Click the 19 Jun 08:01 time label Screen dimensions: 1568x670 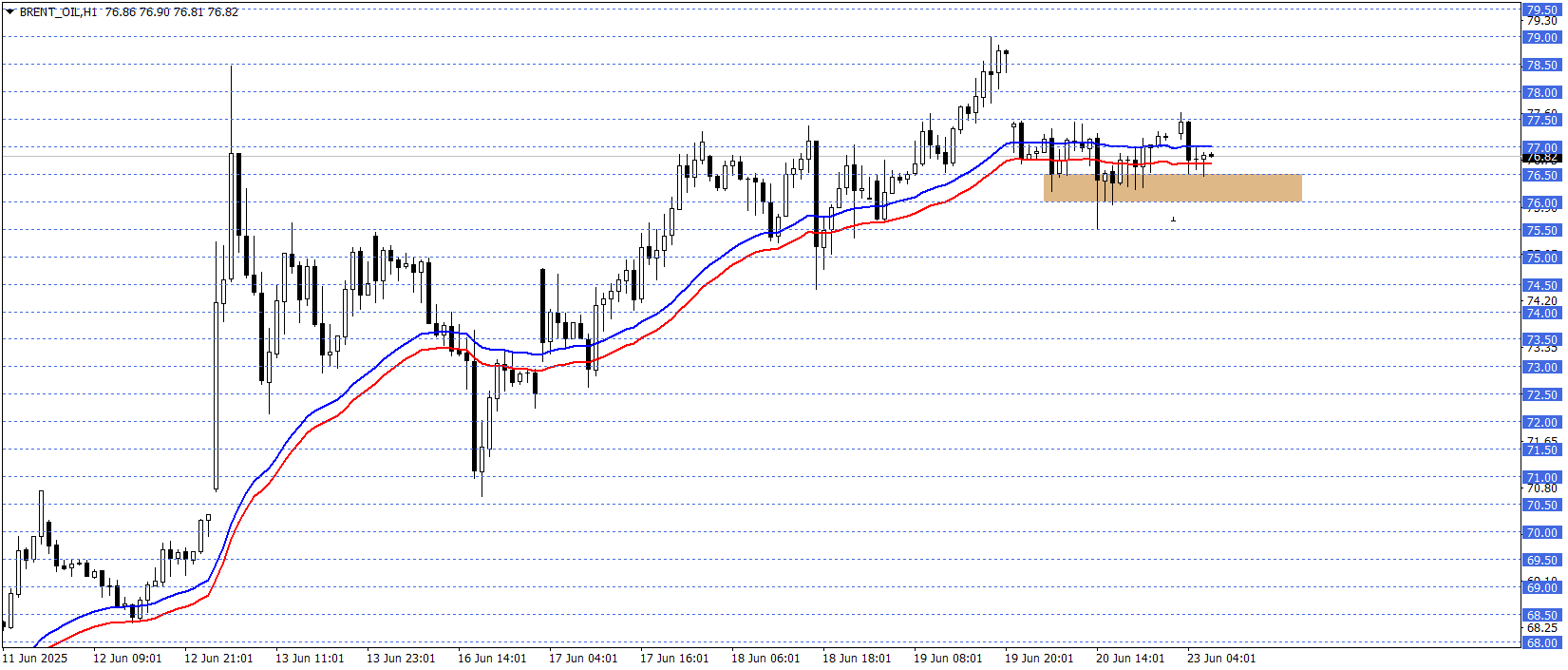[948, 658]
